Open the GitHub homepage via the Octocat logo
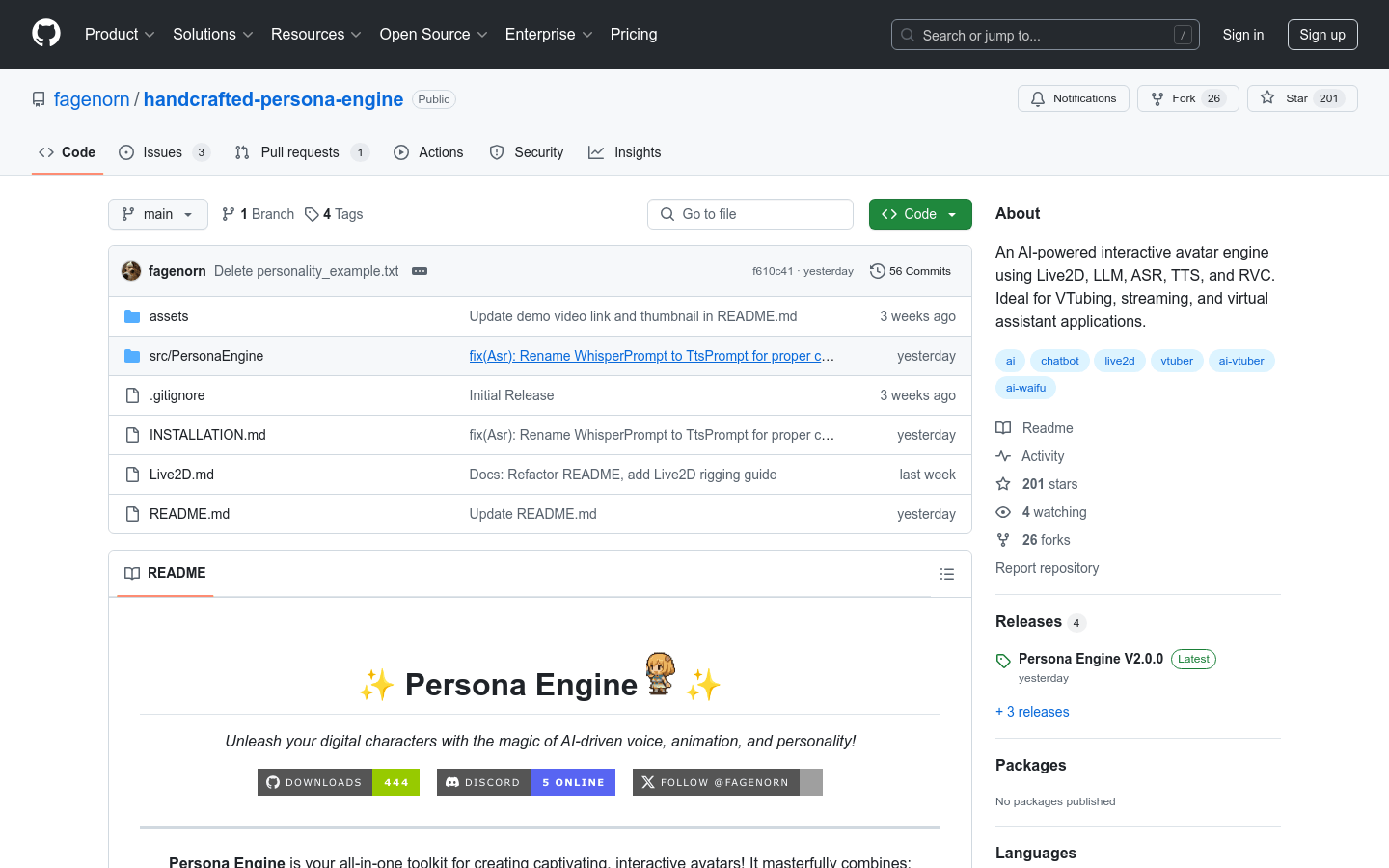 (x=46, y=34)
